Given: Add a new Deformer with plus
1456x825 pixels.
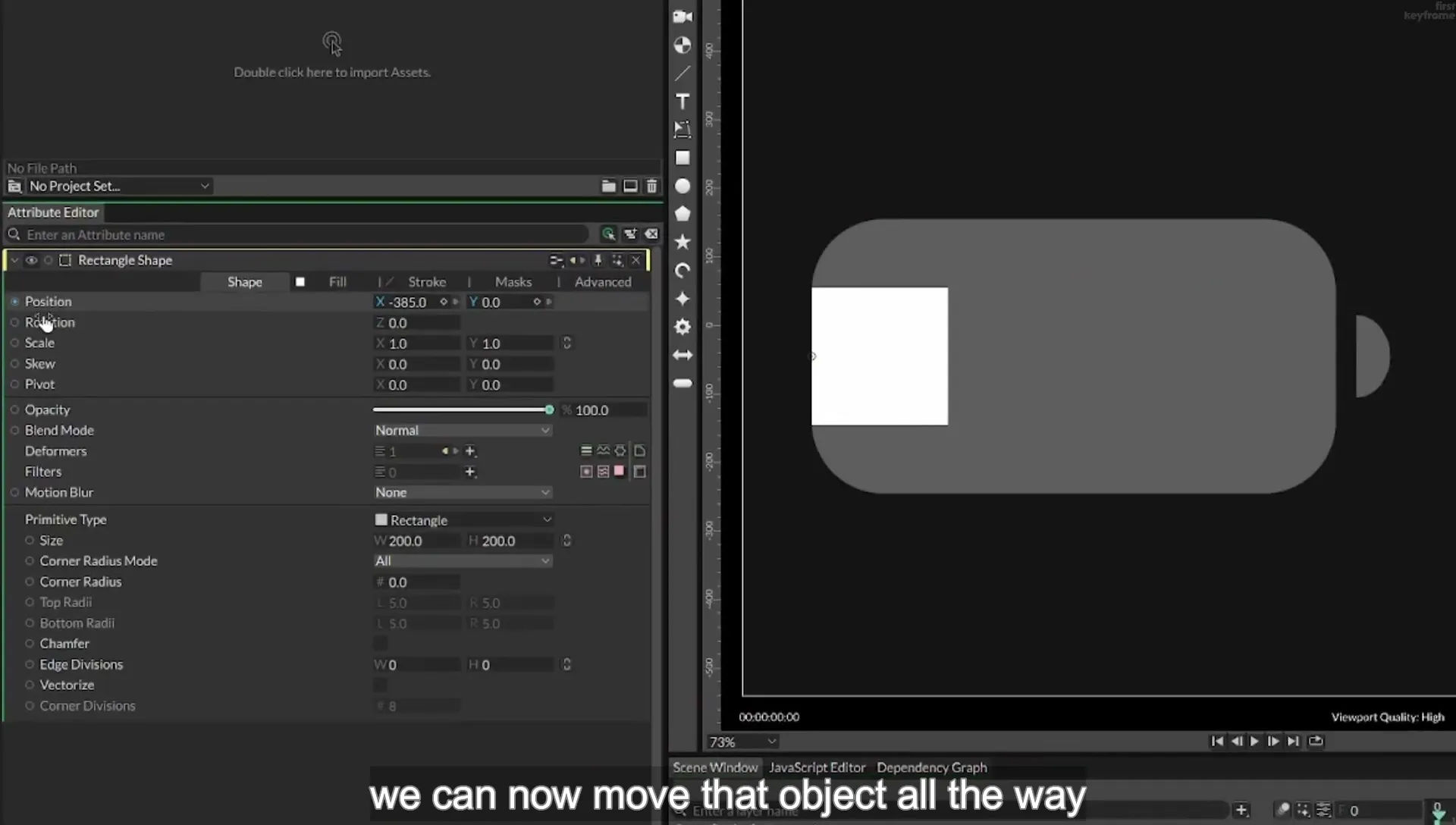Looking at the screenshot, I should [470, 451].
